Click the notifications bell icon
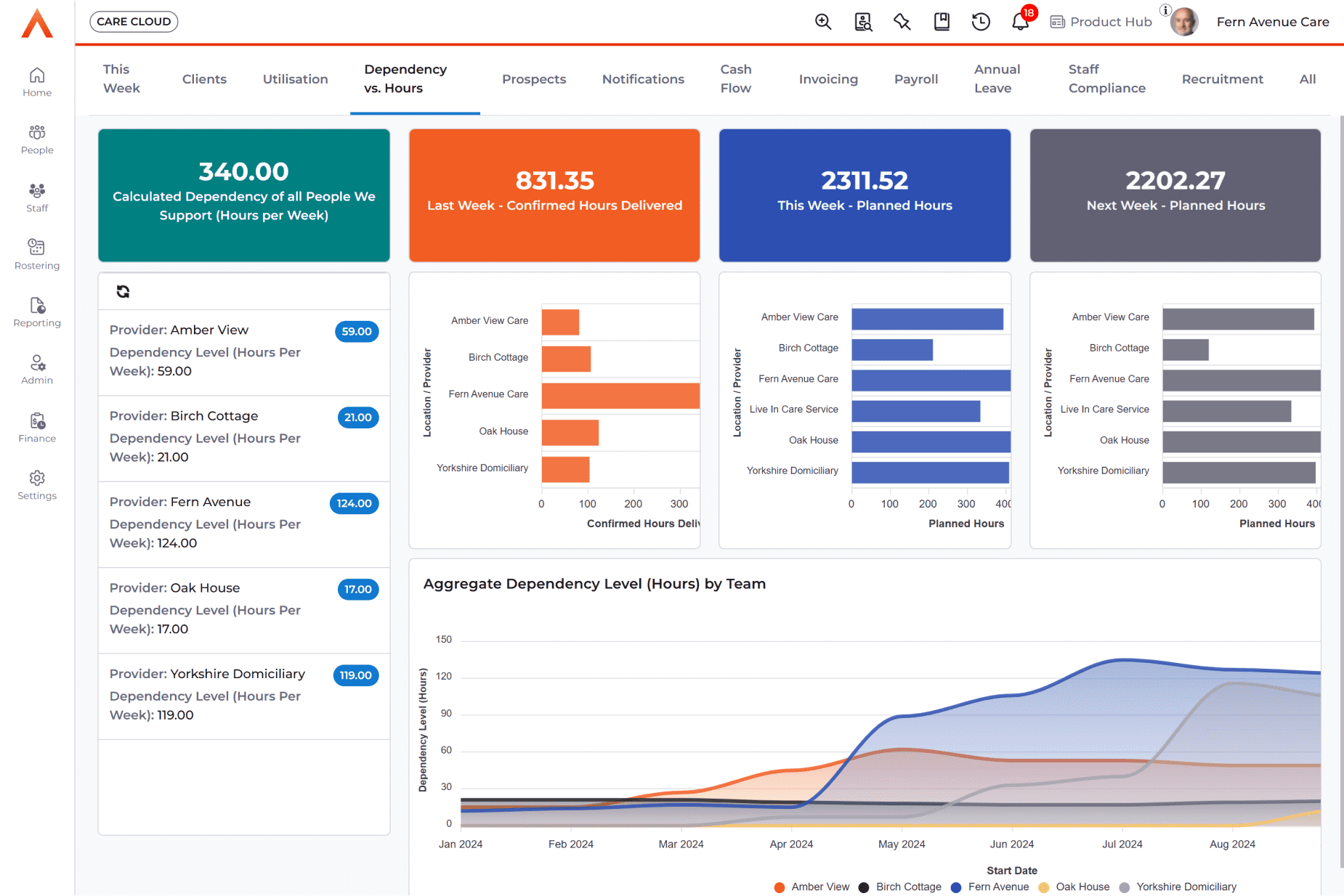The image size is (1344, 896). (x=1020, y=22)
